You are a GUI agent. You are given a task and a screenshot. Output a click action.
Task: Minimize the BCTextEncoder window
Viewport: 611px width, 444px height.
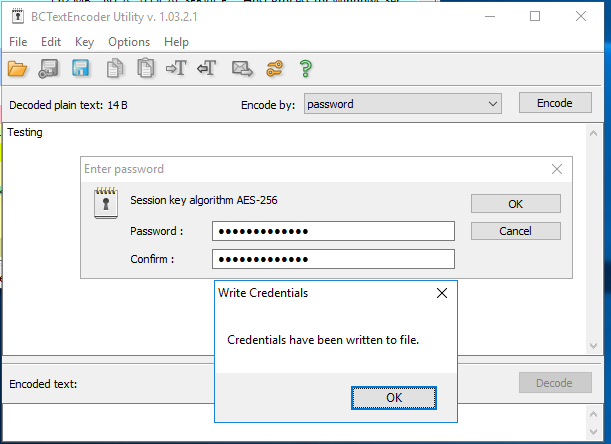[x=490, y=16]
